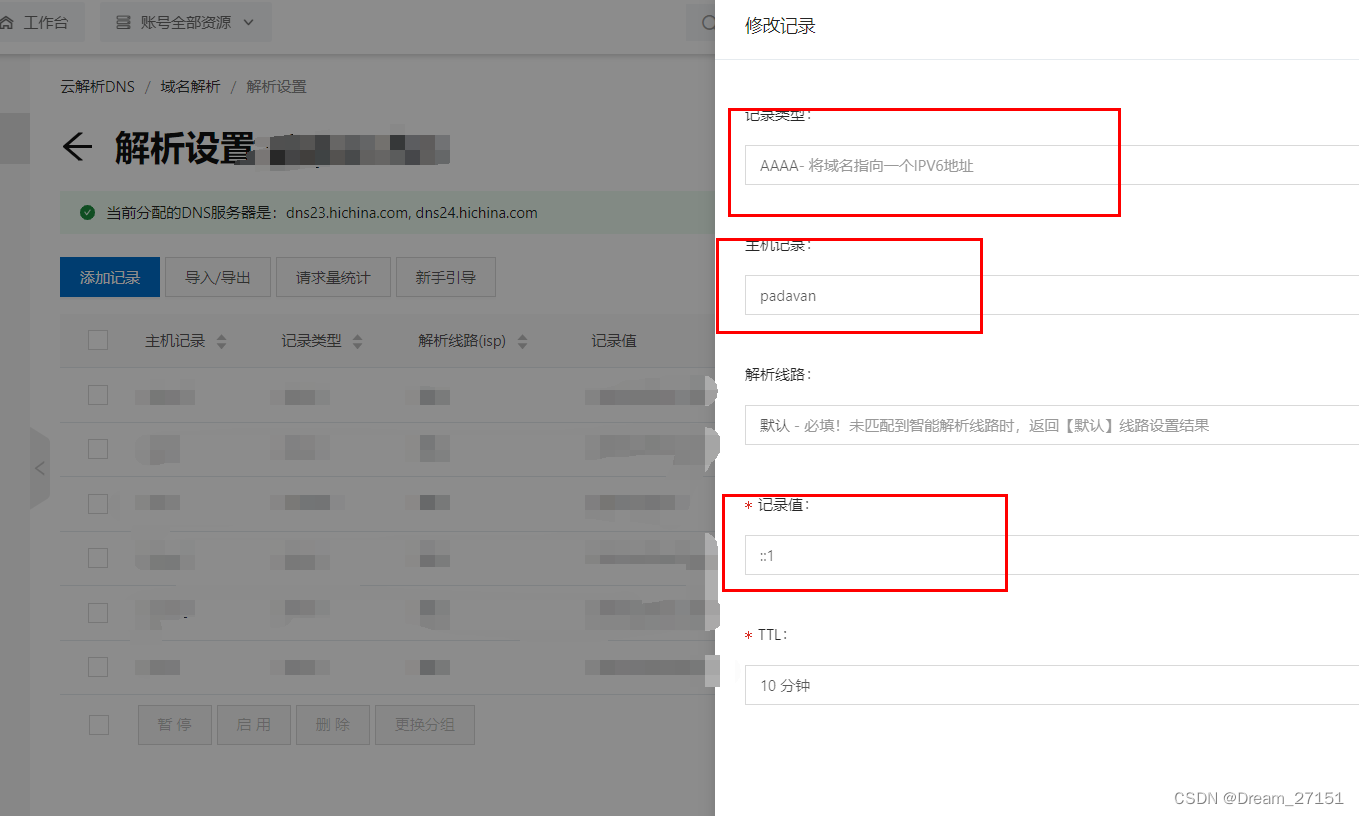1359x816 pixels.
Task: Click the back arrow beside 解析设置
Action: (77, 148)
